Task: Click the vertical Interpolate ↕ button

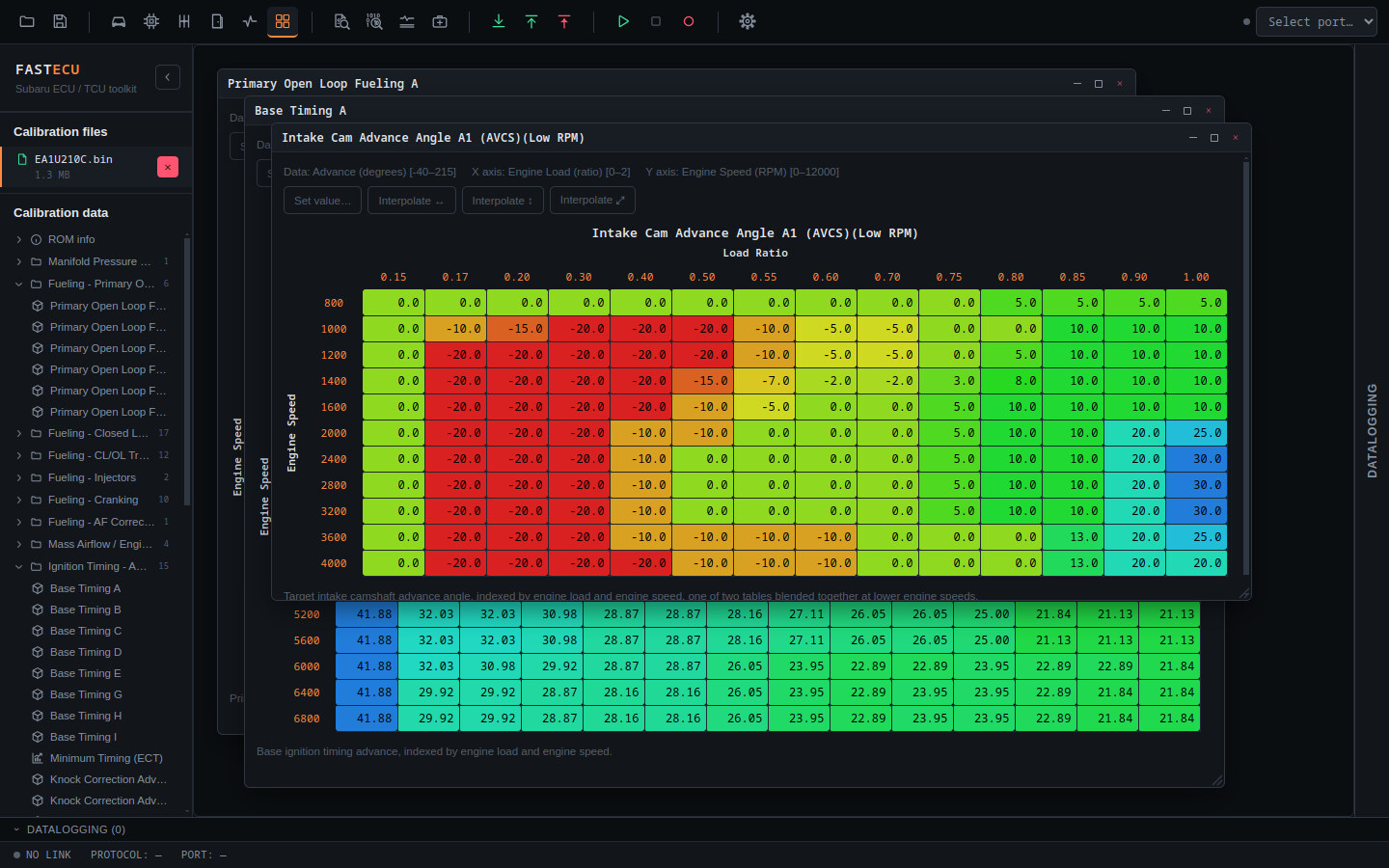Action: (x=503, y=201)
